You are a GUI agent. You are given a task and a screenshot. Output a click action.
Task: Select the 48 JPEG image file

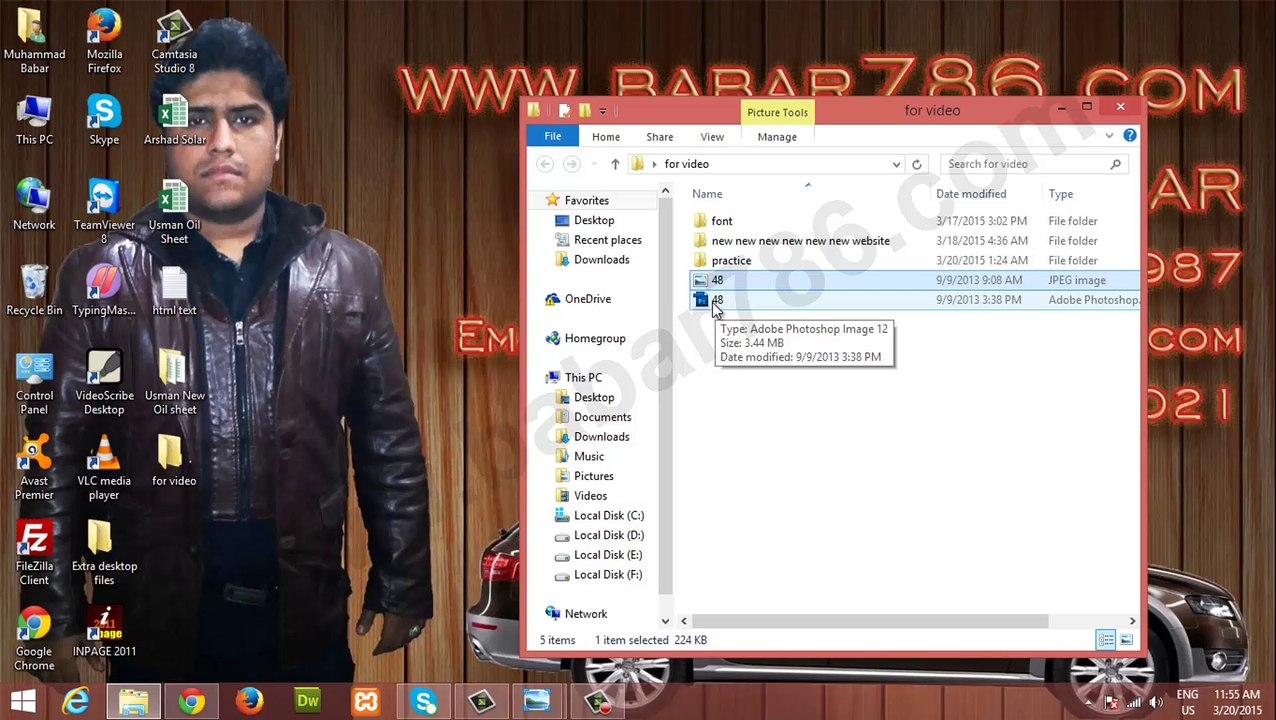coord(914,280)
